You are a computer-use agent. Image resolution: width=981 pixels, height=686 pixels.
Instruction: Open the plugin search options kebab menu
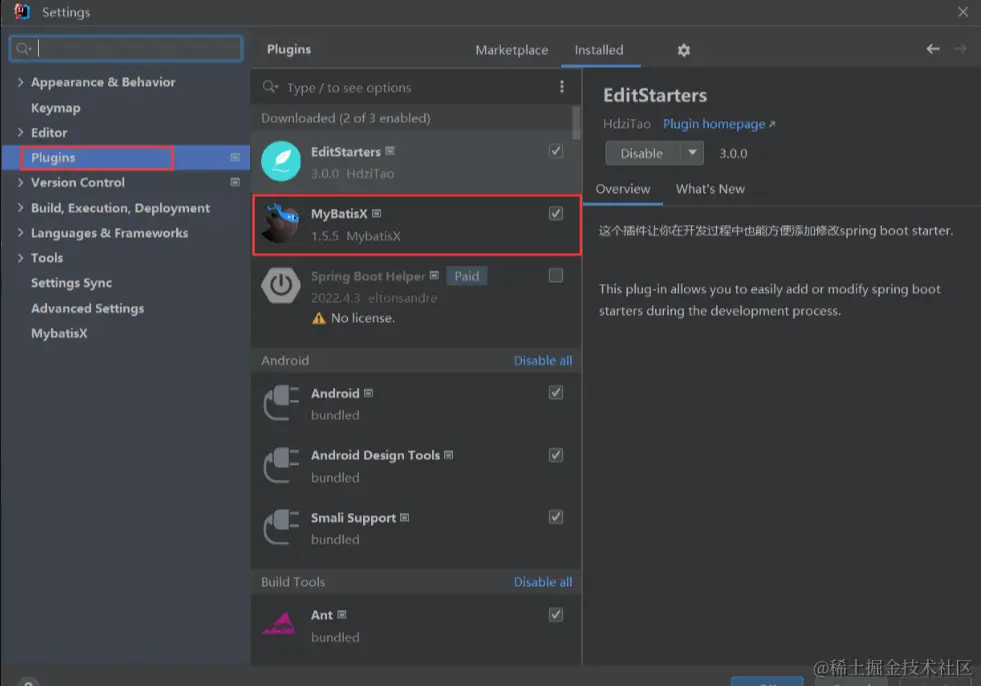(561, 86)
